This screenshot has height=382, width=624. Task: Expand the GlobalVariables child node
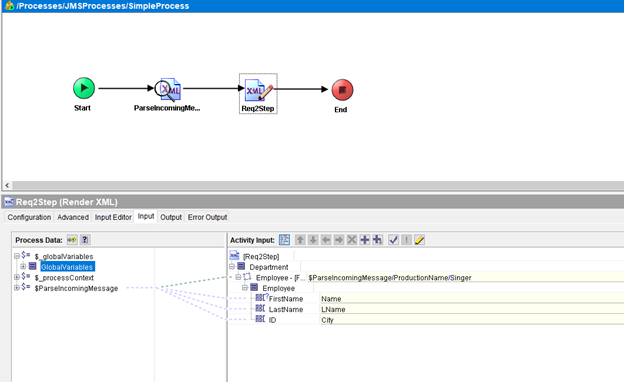(23, 267)
